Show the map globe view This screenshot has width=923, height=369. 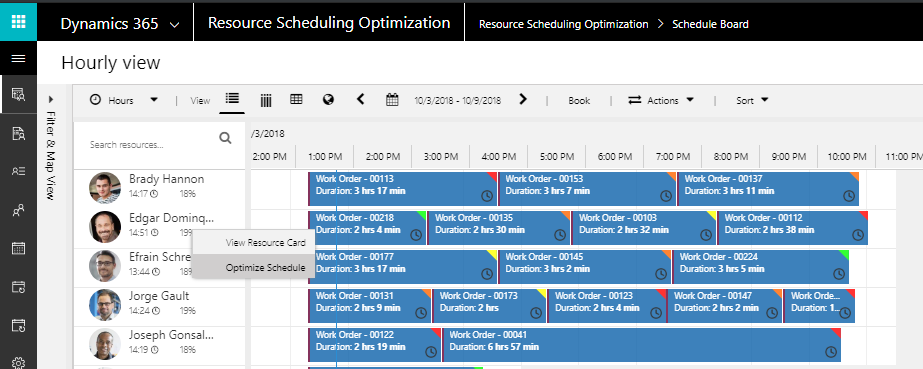click(x=328, y=99)
